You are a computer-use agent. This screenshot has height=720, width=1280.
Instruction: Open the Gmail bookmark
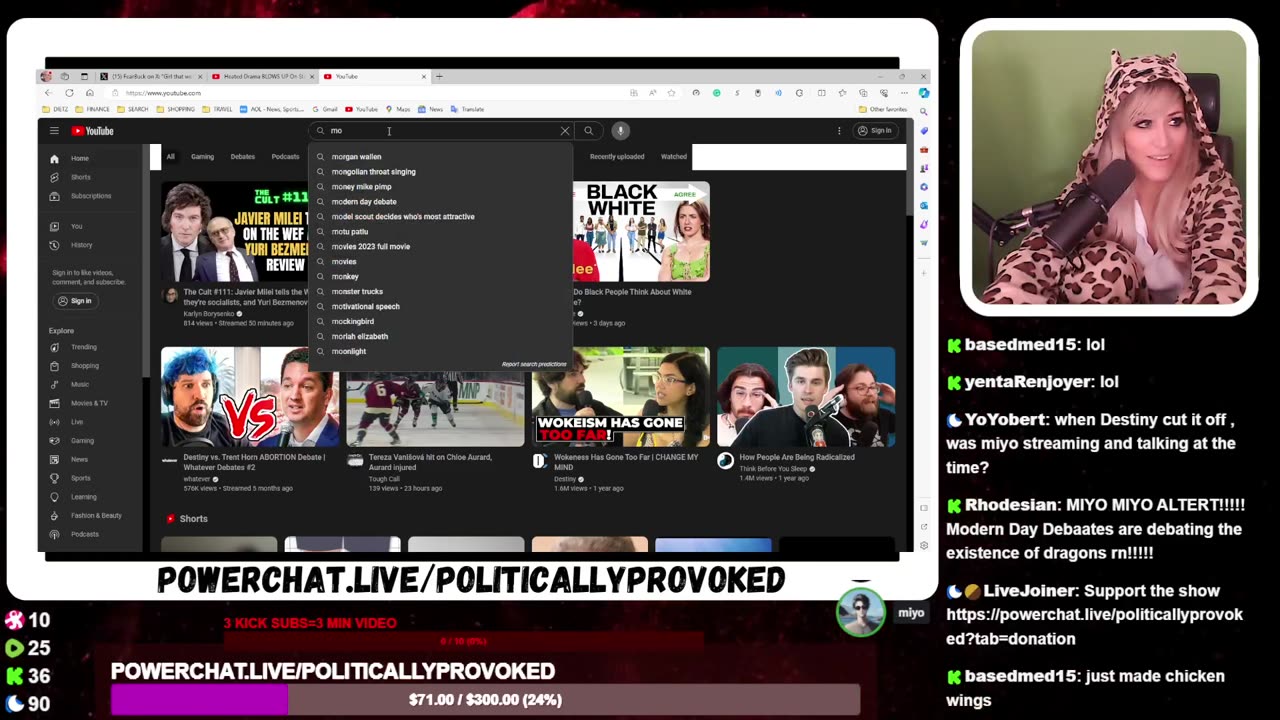point(325,109)
